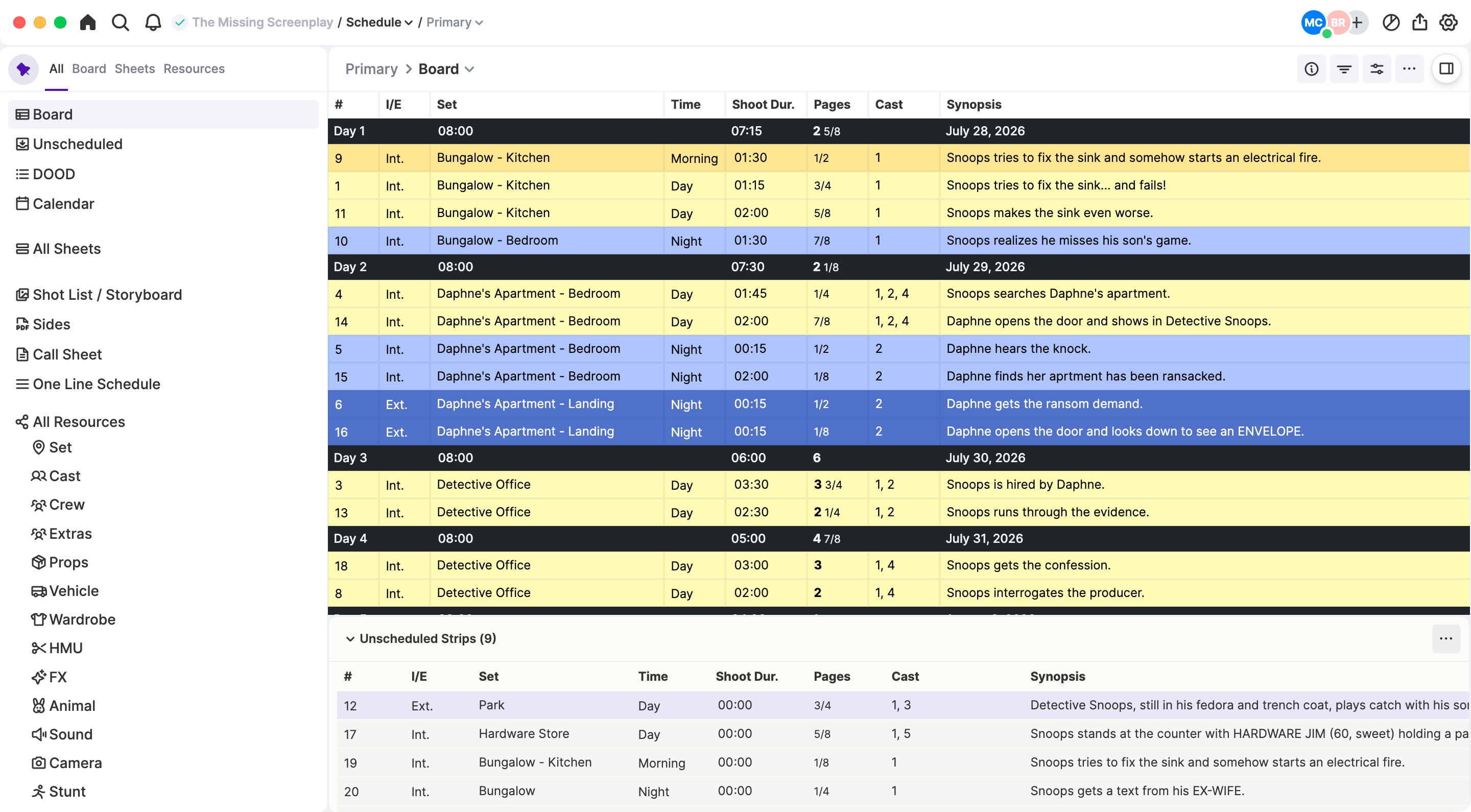
Task: Select the HMU resource
Action: pyautogui.click(x=66, y=648)
